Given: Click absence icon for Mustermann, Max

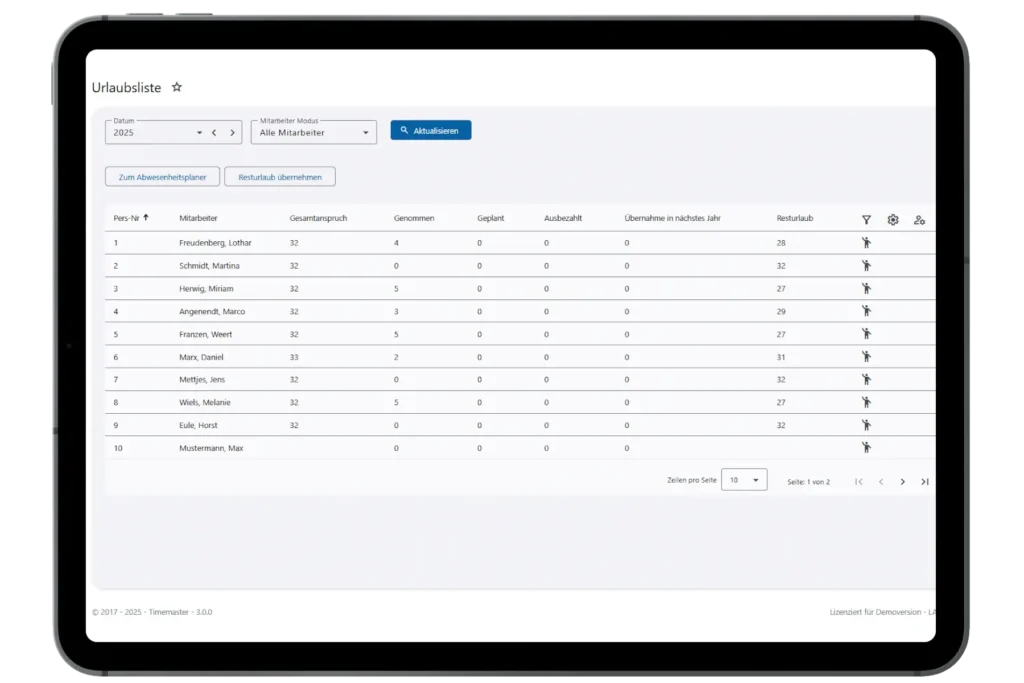Looking at the screenshot, I should (x=866, y=448).
